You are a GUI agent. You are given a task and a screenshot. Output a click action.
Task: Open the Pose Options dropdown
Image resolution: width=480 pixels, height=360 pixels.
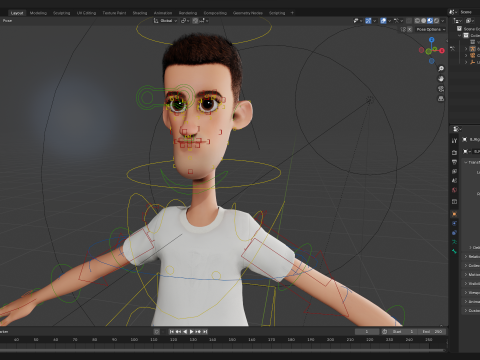click(431, 29)
